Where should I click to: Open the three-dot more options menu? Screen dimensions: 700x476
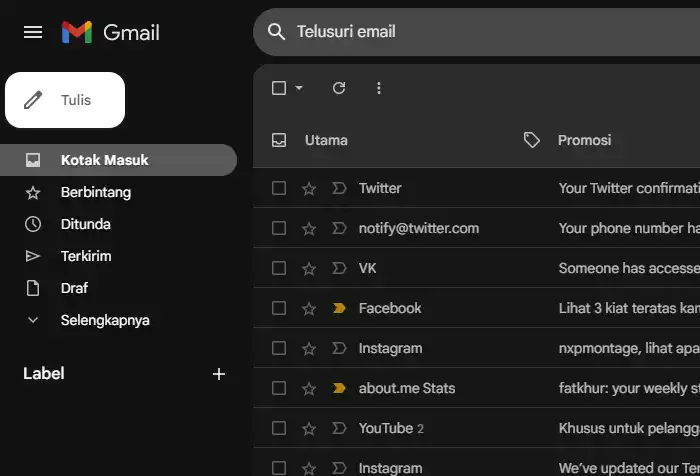point(379,88)
